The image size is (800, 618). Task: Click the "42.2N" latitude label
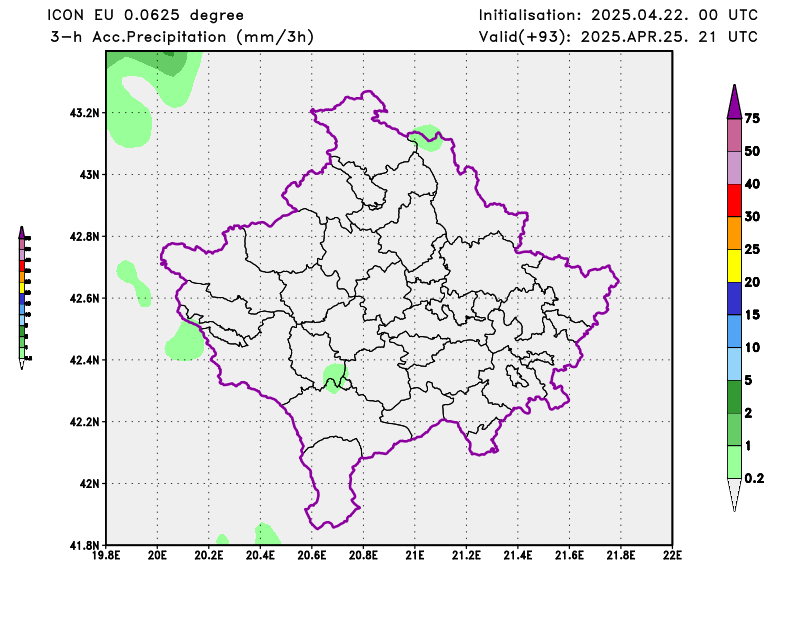[85, 422]
